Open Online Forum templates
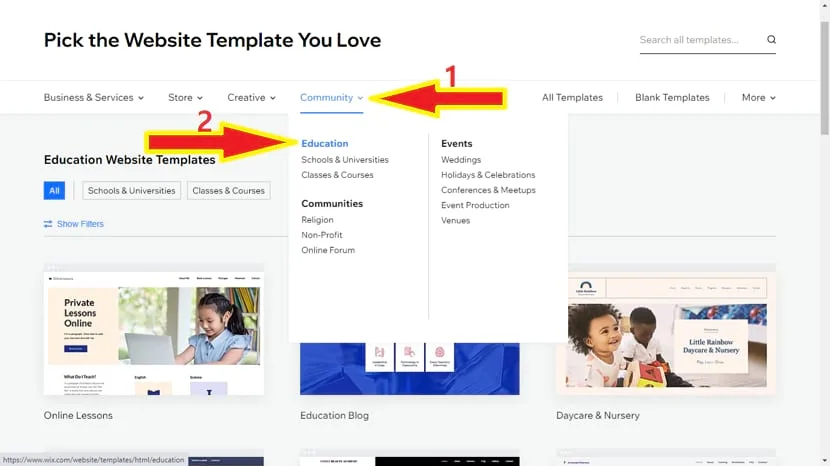The height and width of the screenshot is (466, 830). pyautogui.click(x=328, y=250)
